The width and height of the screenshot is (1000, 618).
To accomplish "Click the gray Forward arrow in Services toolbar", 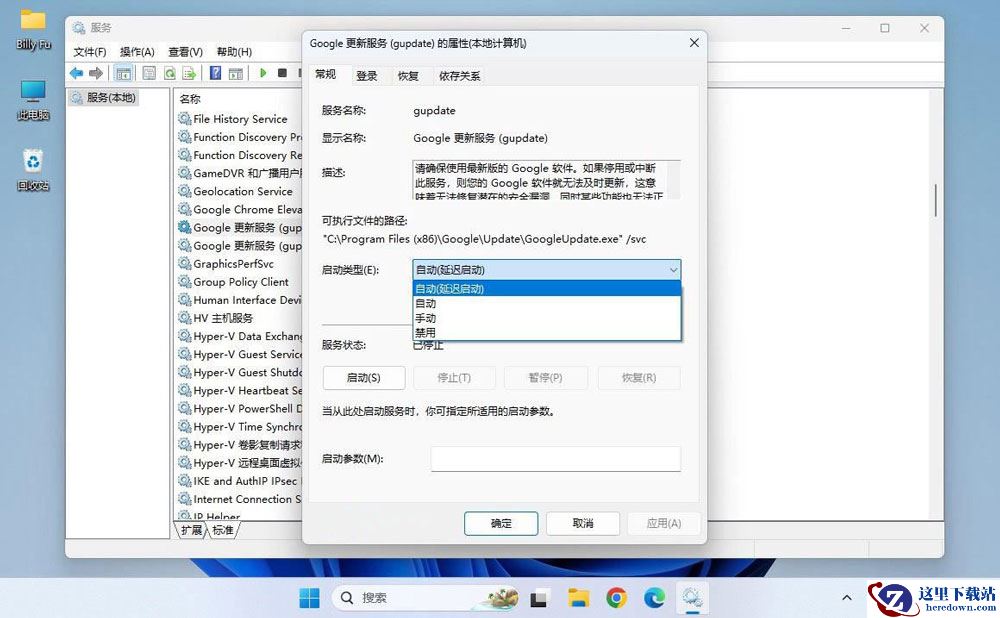I will point(96,73).
